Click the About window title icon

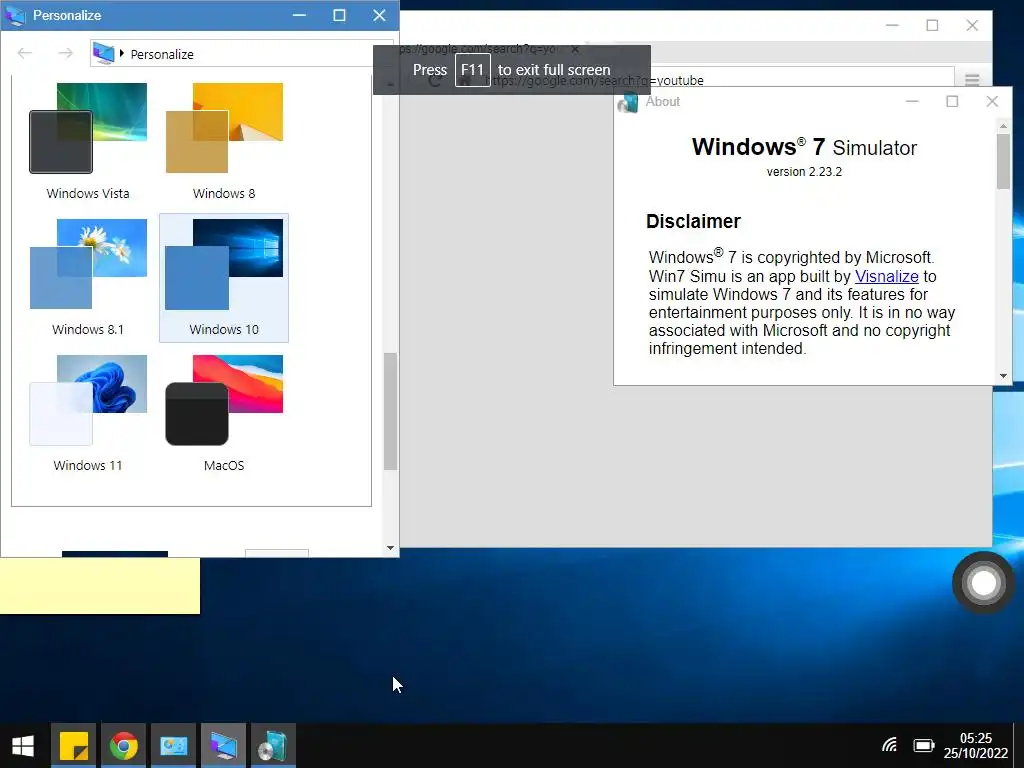coord(628,103)
